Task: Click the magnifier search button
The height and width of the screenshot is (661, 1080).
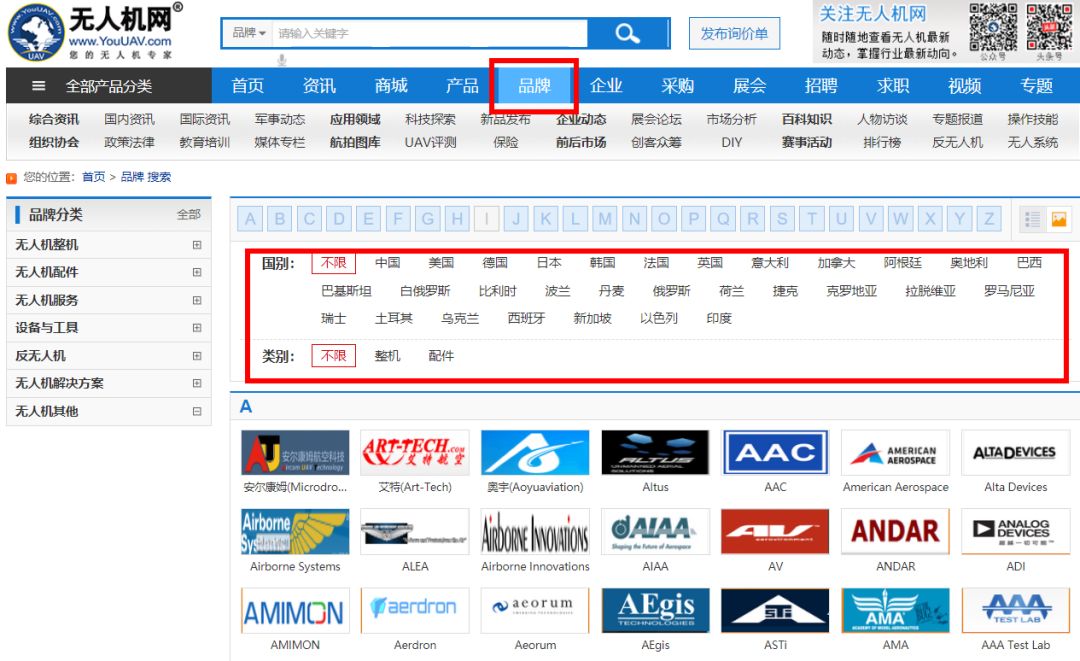Action: pos(627,33)
